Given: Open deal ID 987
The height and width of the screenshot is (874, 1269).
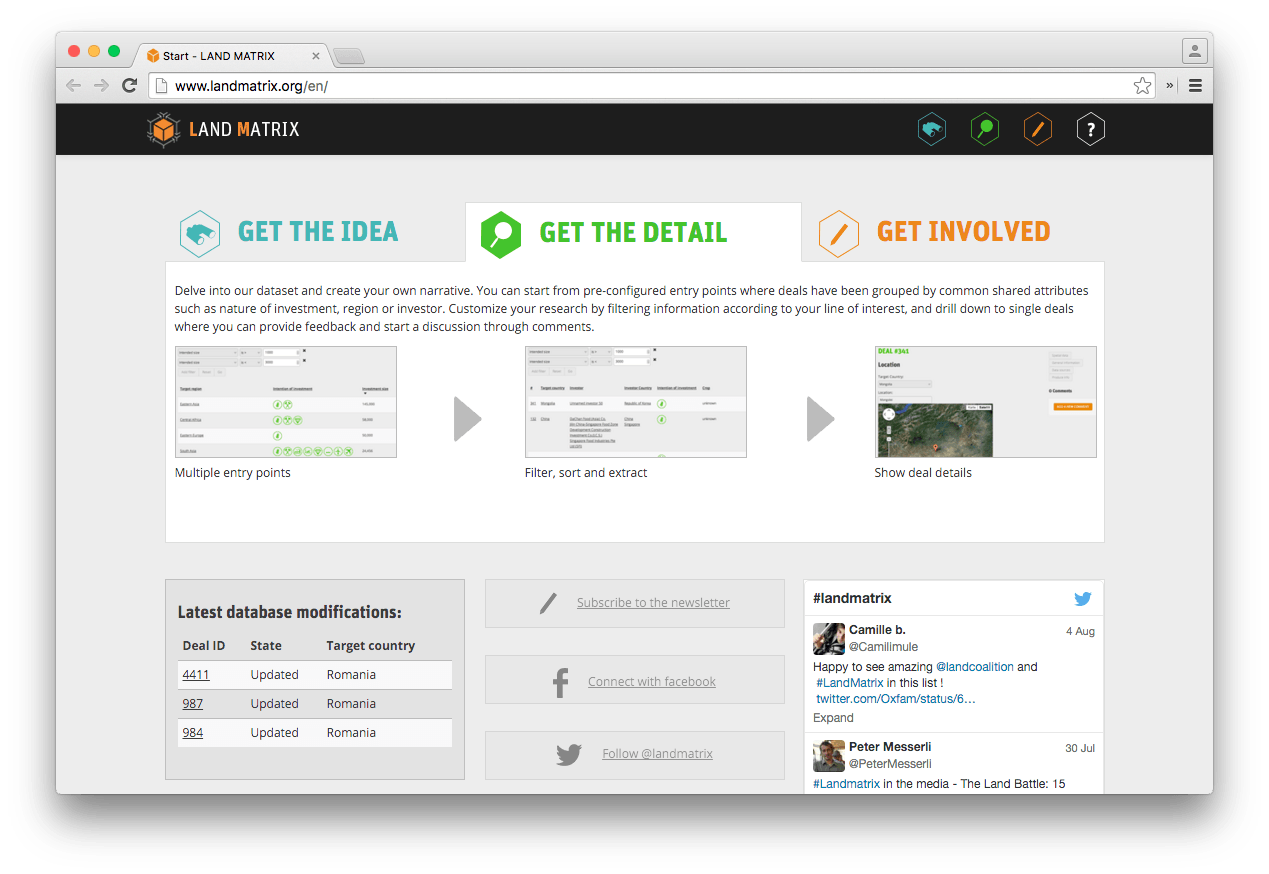Looking at the screenshot, I should coord(192,704).
